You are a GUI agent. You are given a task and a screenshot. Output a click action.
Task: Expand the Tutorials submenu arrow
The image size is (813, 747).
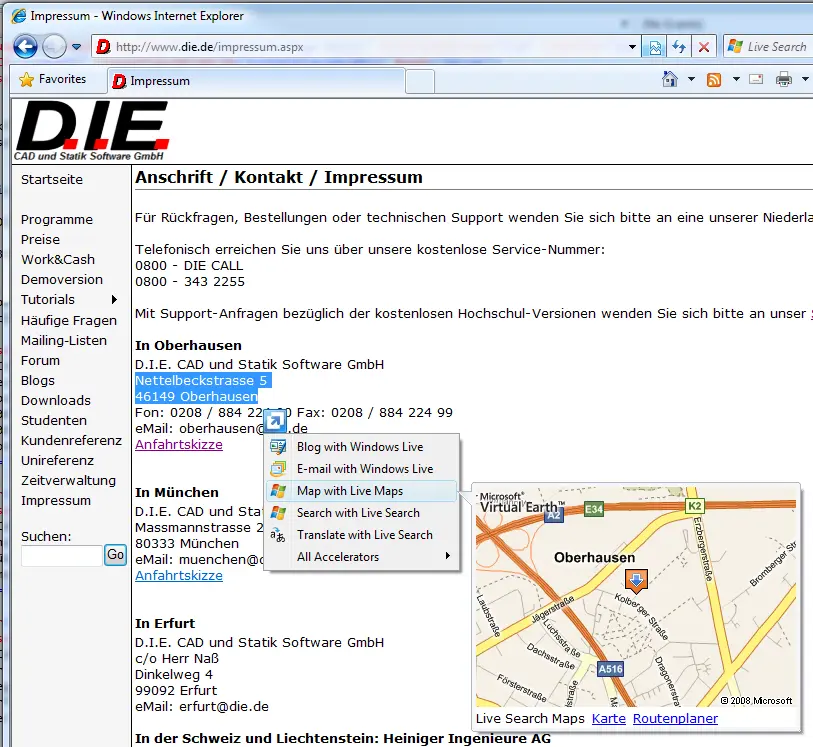click(x=115, y=300)
